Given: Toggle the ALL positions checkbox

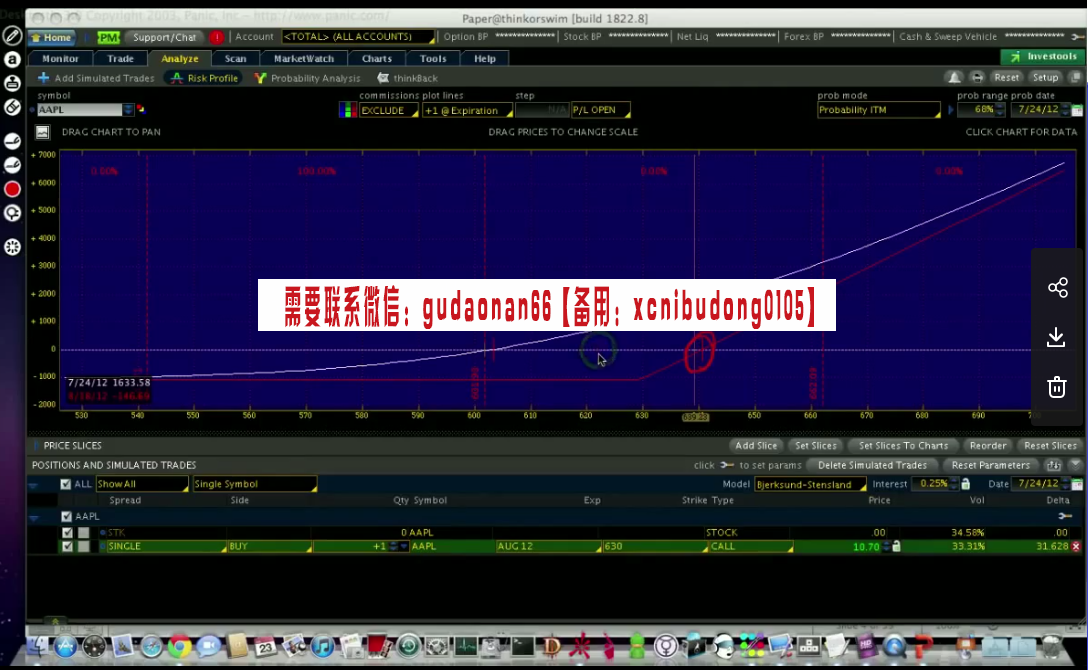Looking at the screenshot, I should pyautogui.click(x=66, y=484).
